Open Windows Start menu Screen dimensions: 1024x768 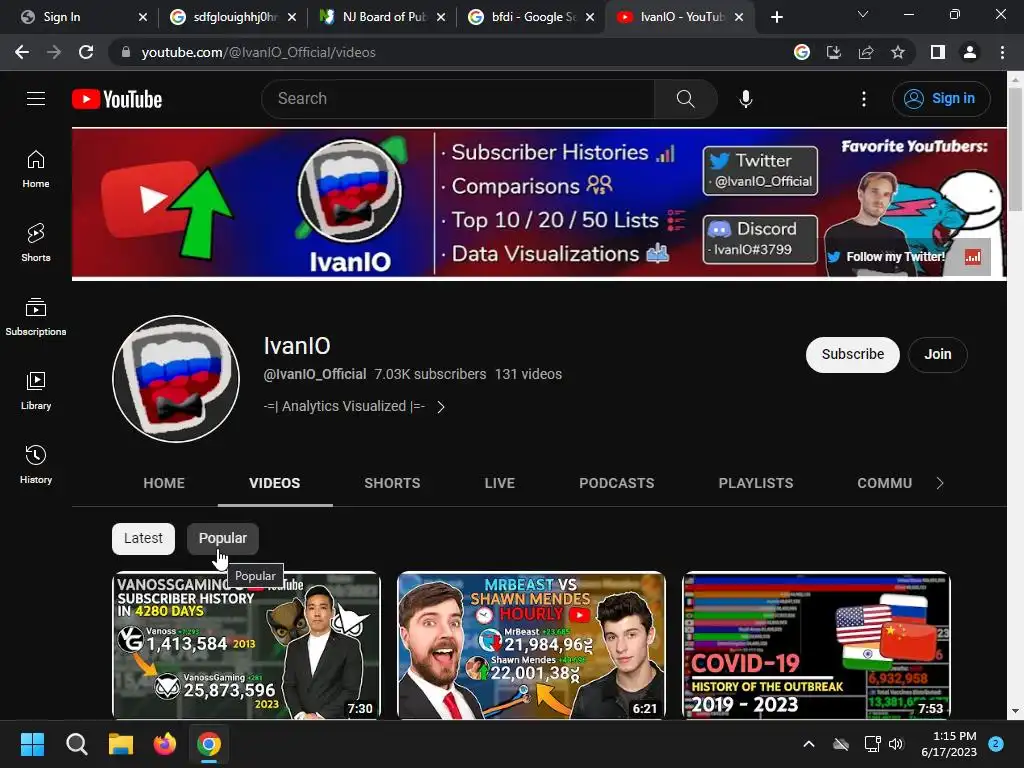pos(32,744)
